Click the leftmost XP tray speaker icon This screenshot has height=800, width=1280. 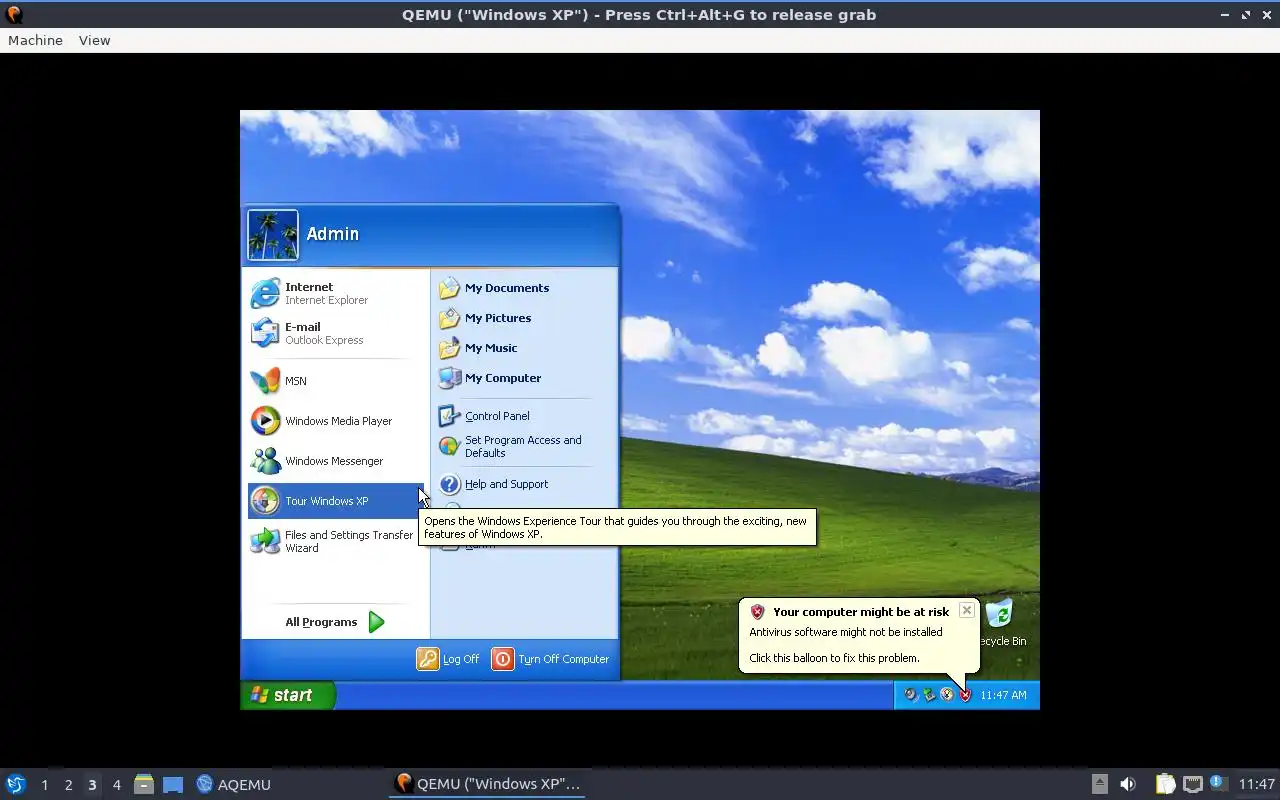tap(911, 695)
